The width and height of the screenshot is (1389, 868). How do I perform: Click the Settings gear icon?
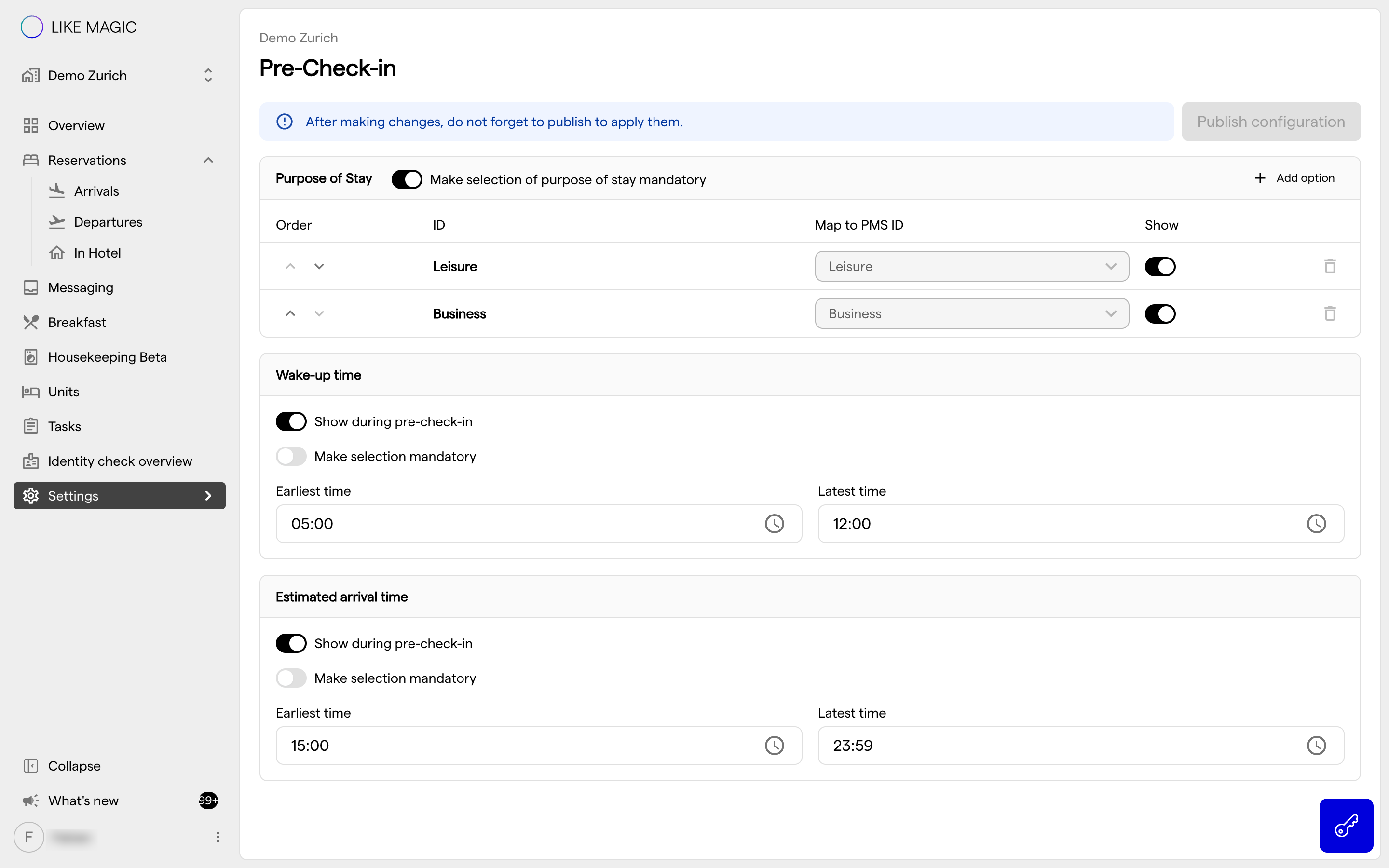click(x=30, y=495)
